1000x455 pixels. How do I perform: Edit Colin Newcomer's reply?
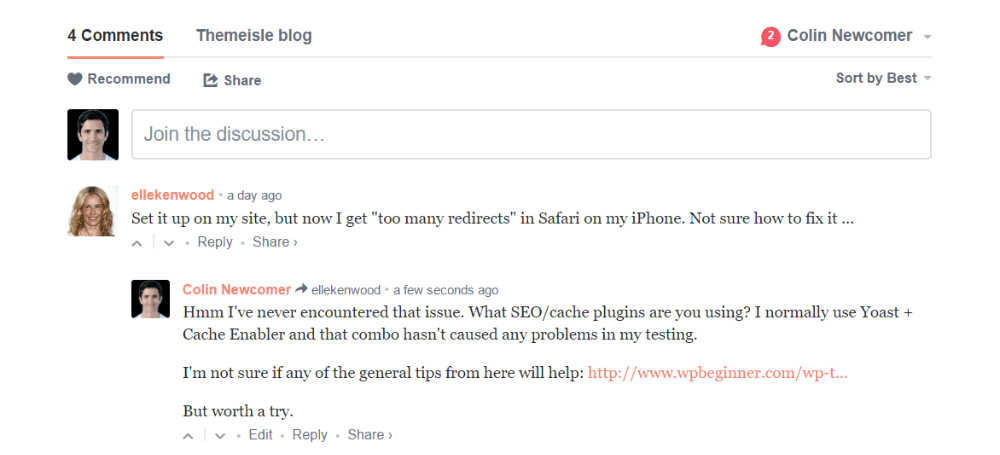point(261,435)
